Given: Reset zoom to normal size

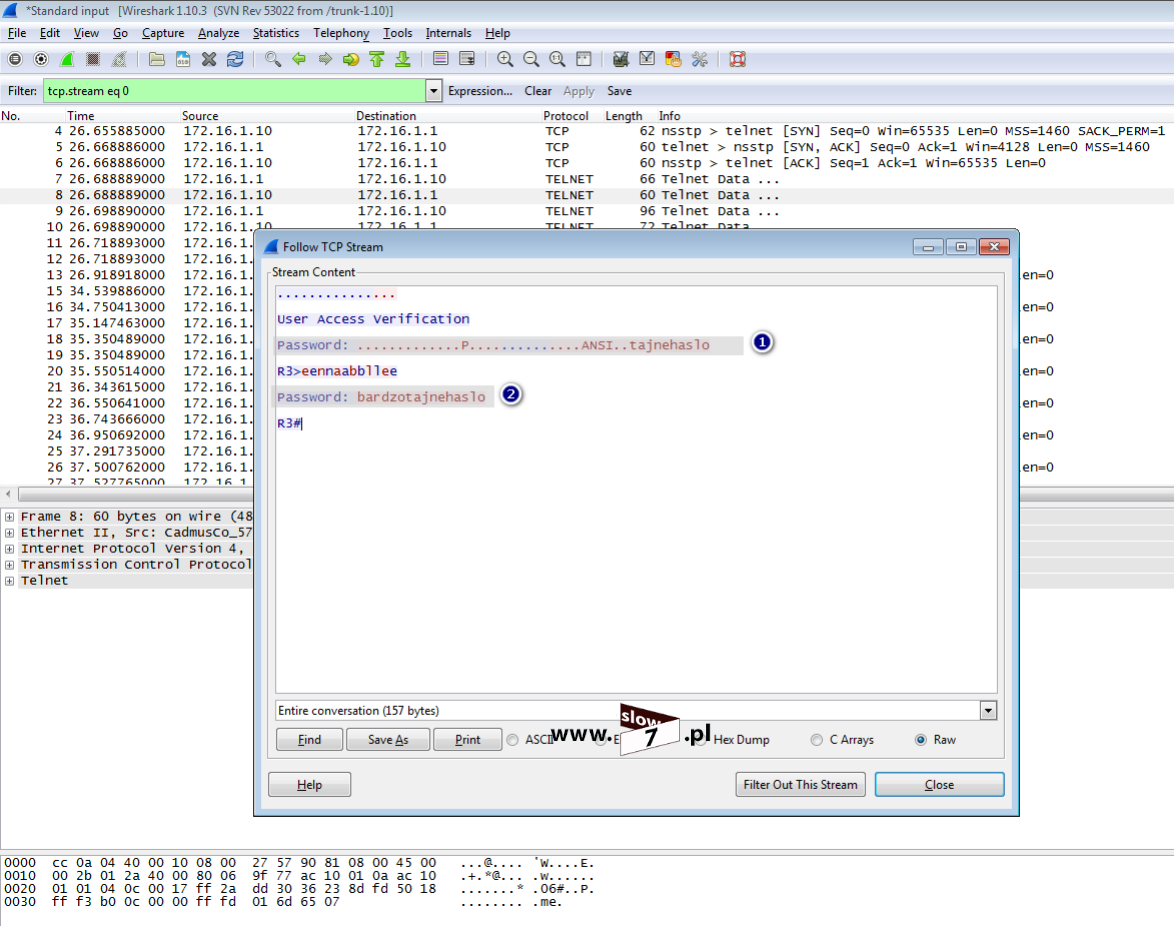Looking at the screenshot, I should (x=557, y=59).
